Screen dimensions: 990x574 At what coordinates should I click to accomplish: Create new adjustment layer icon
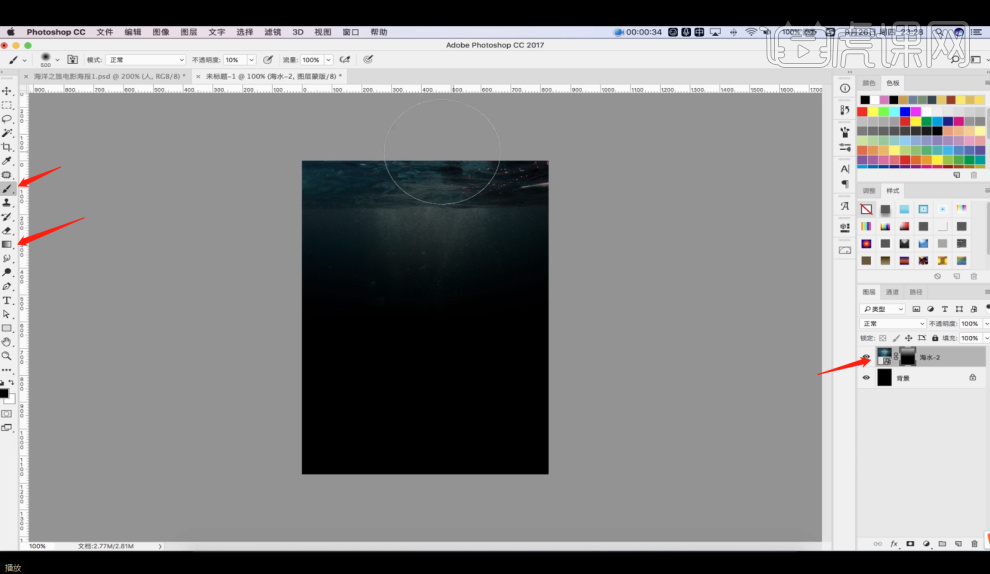pyautogui.click(x=926, y=543)
